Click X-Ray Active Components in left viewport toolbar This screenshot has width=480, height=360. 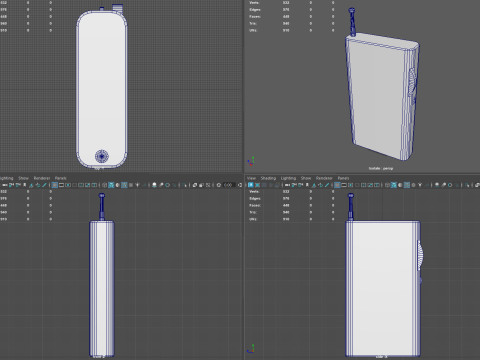[x=201, y=185]
